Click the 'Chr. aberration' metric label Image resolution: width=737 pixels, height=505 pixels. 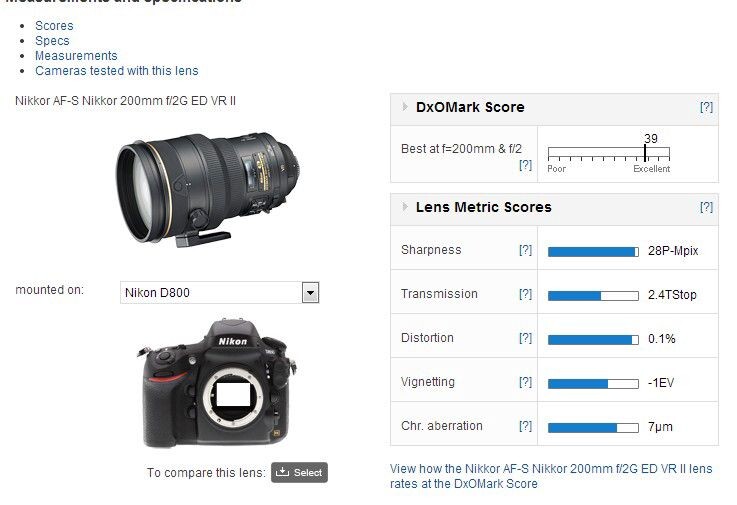tap(442, 426)
